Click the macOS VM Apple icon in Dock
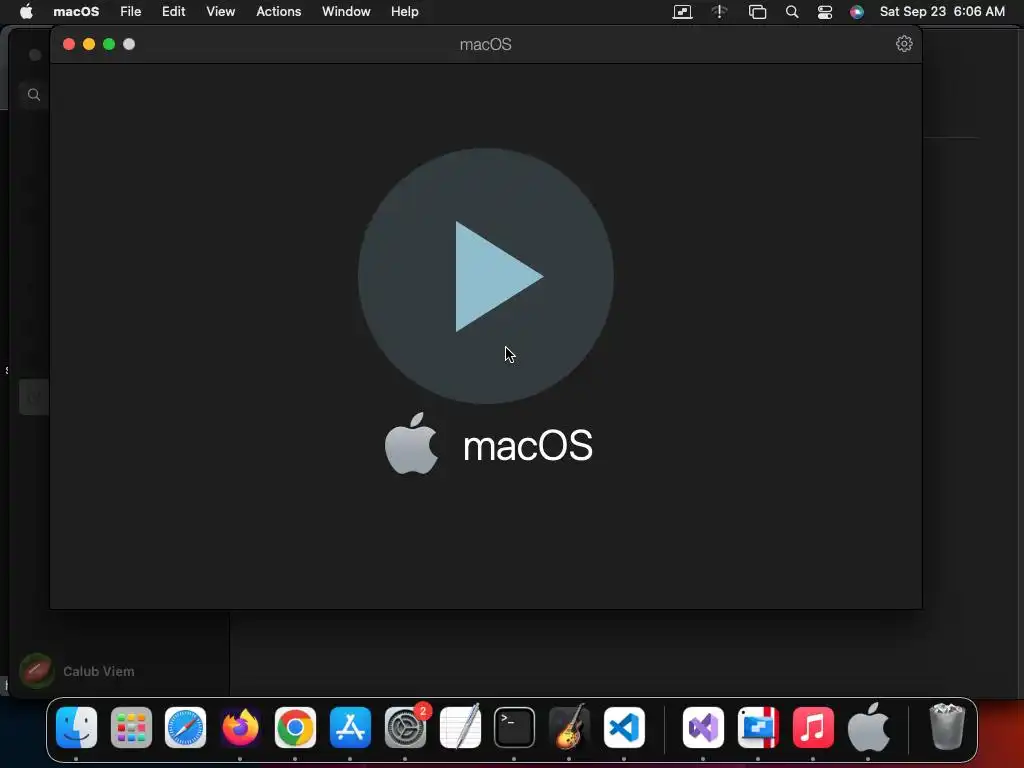Screen dimensions: 1024x768 (x=869, y=728)
